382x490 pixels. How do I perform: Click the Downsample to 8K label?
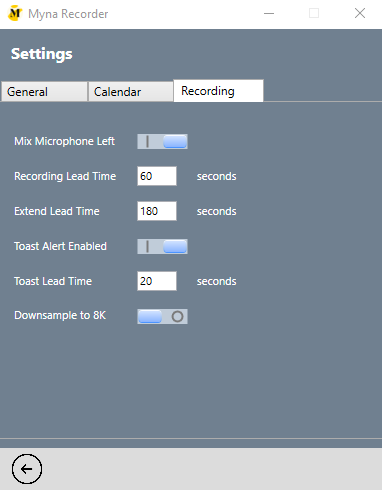pos(60,315)
